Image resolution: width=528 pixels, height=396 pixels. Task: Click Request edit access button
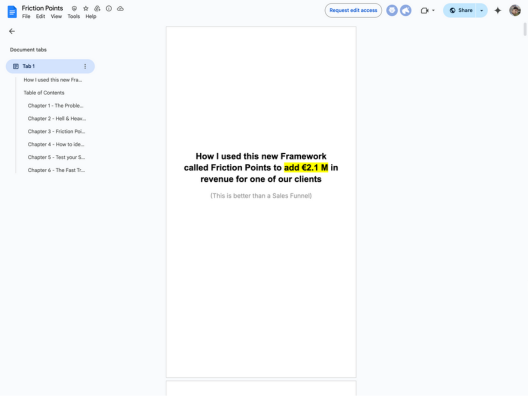click(x=353, y=10)
